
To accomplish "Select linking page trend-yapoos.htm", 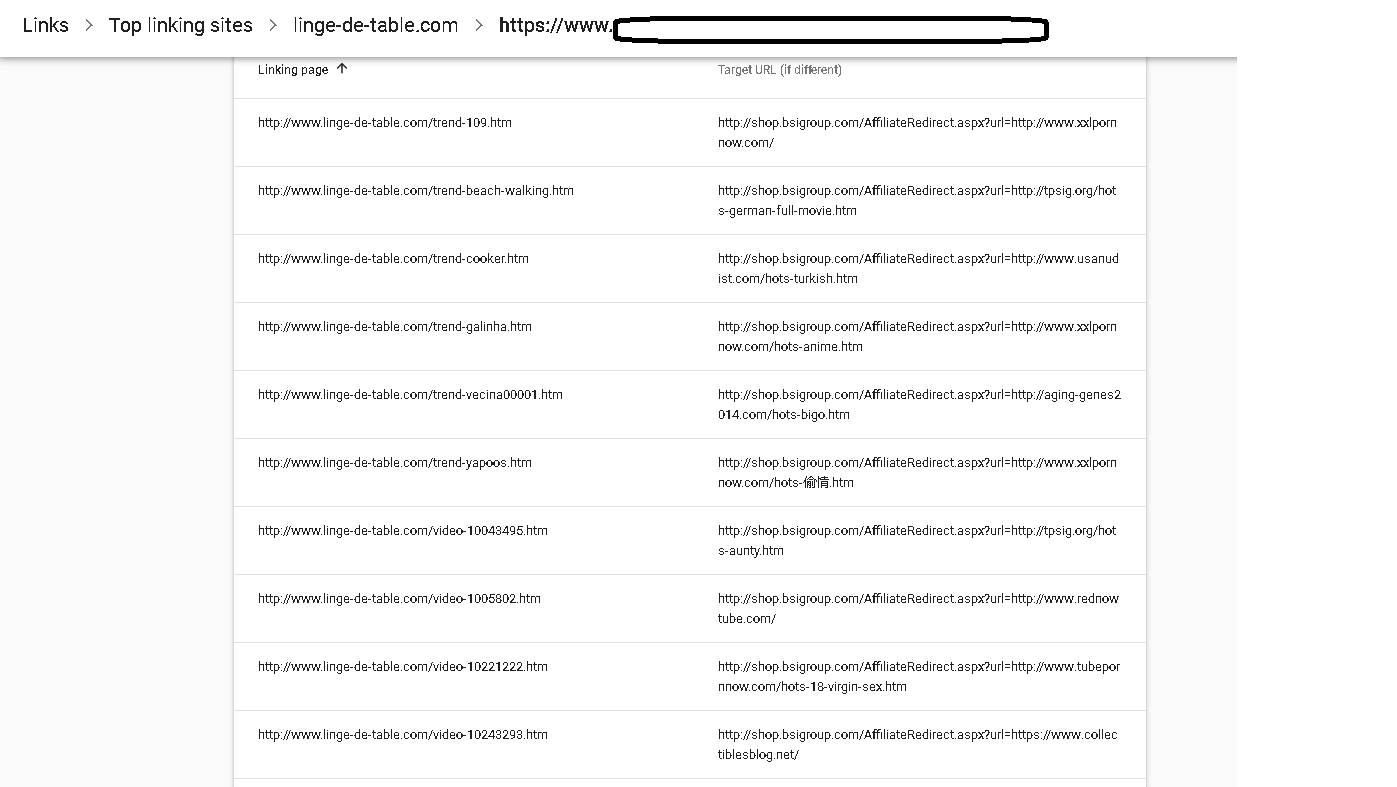I will click(x=395, y=463).
